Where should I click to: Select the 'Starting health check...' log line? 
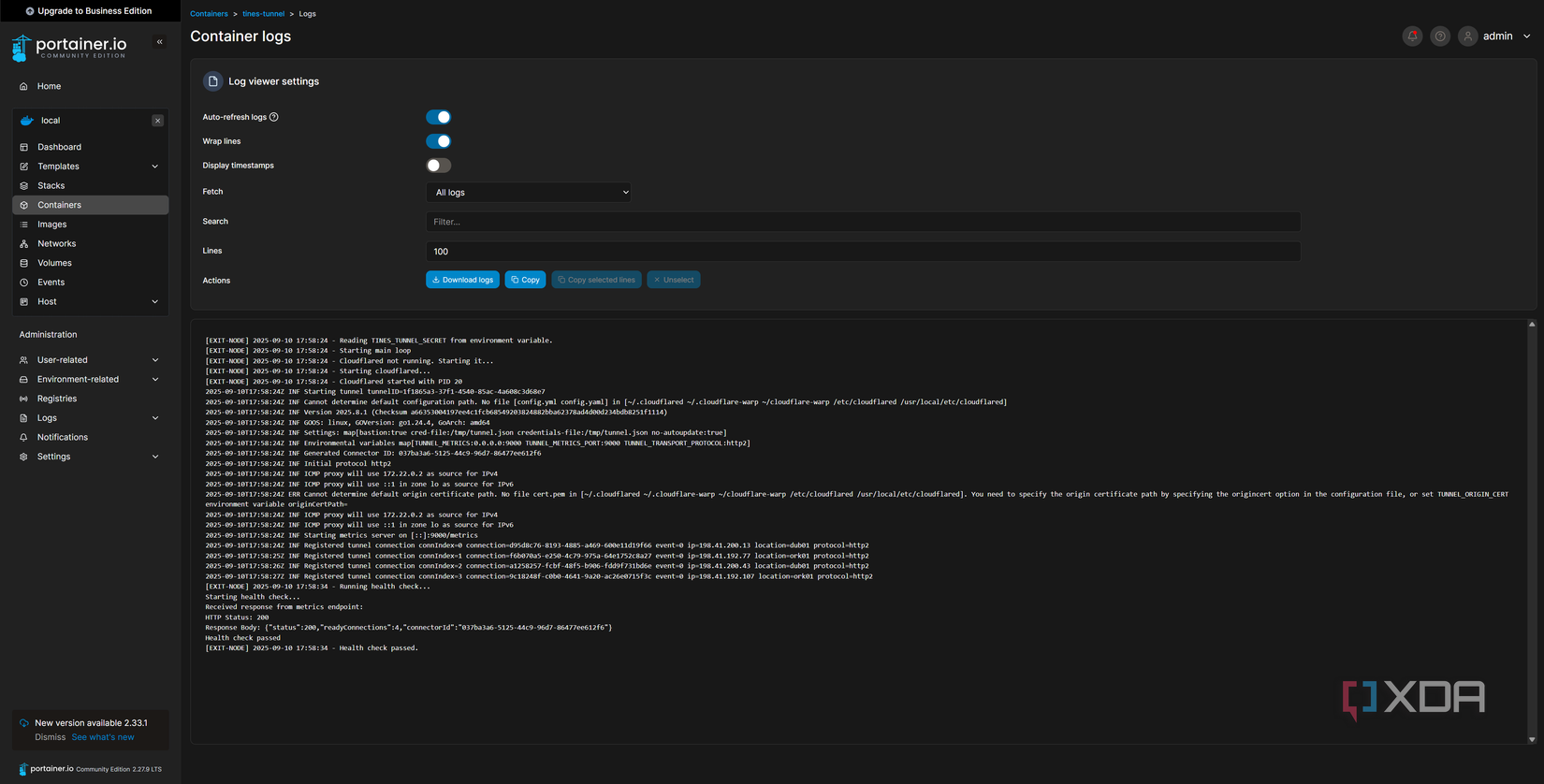pos(253,597)
